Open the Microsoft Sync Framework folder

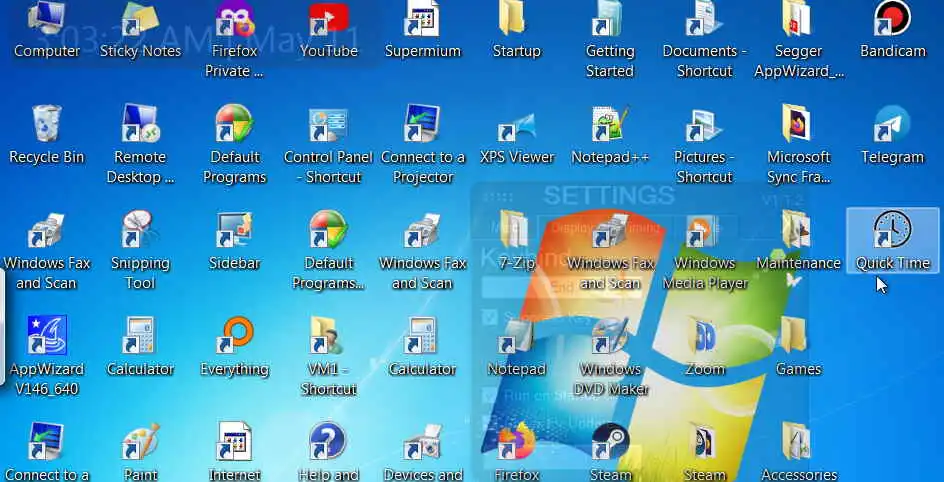798,123
